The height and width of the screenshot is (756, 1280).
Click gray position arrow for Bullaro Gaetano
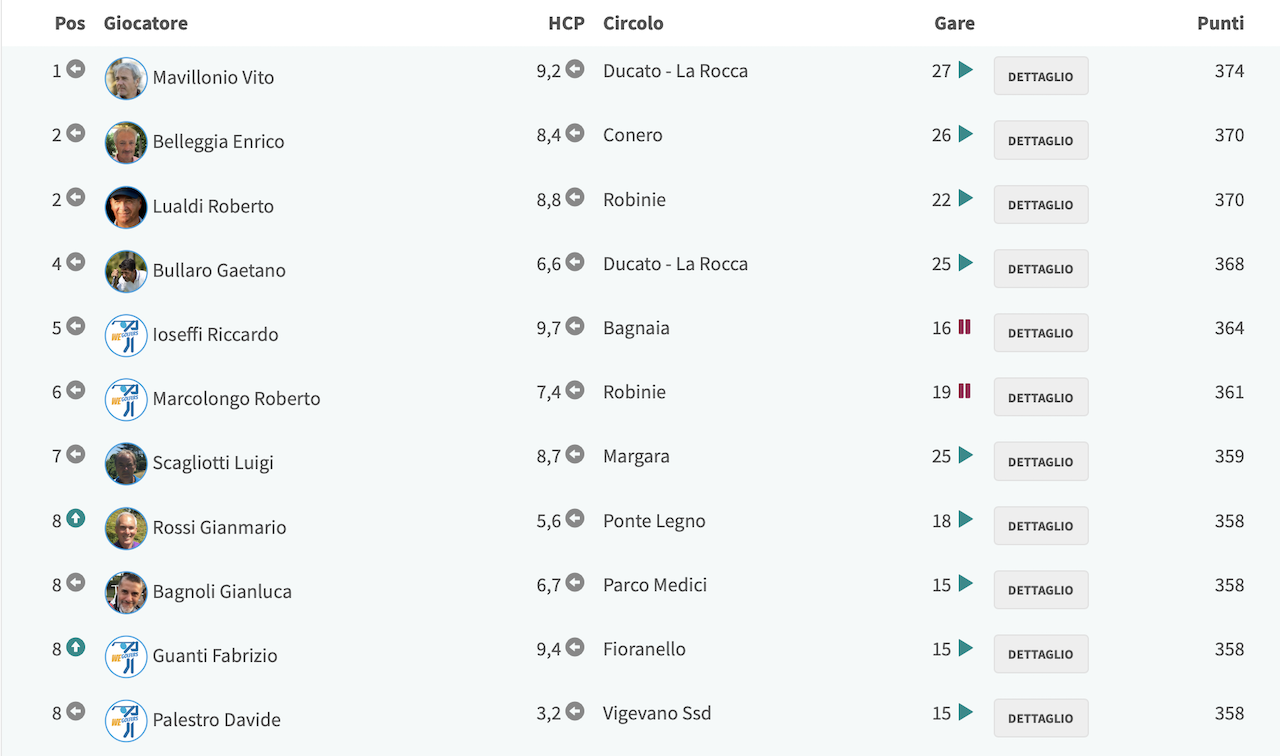tap(76, 262)
